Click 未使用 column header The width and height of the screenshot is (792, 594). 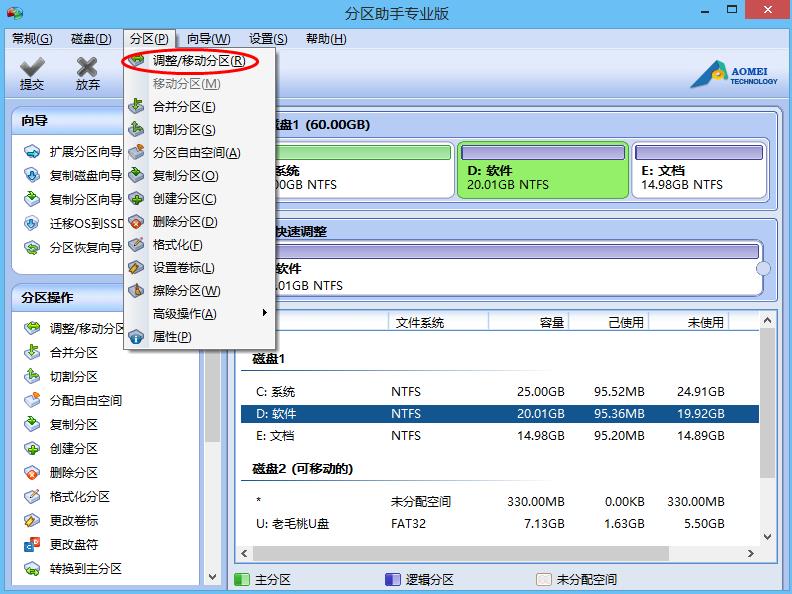pyautogui.click(x=689, y=322)
